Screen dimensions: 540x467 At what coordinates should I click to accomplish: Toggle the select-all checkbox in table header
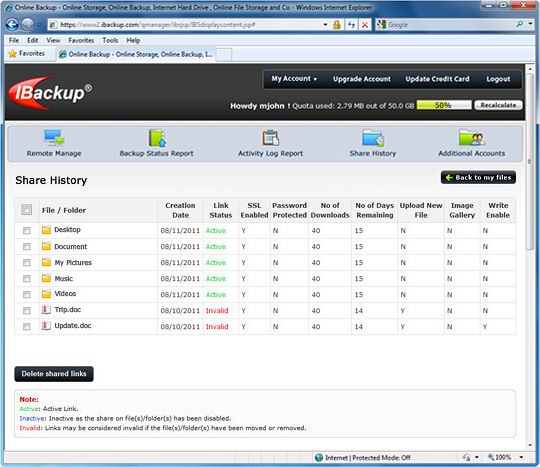pos(27,209)
